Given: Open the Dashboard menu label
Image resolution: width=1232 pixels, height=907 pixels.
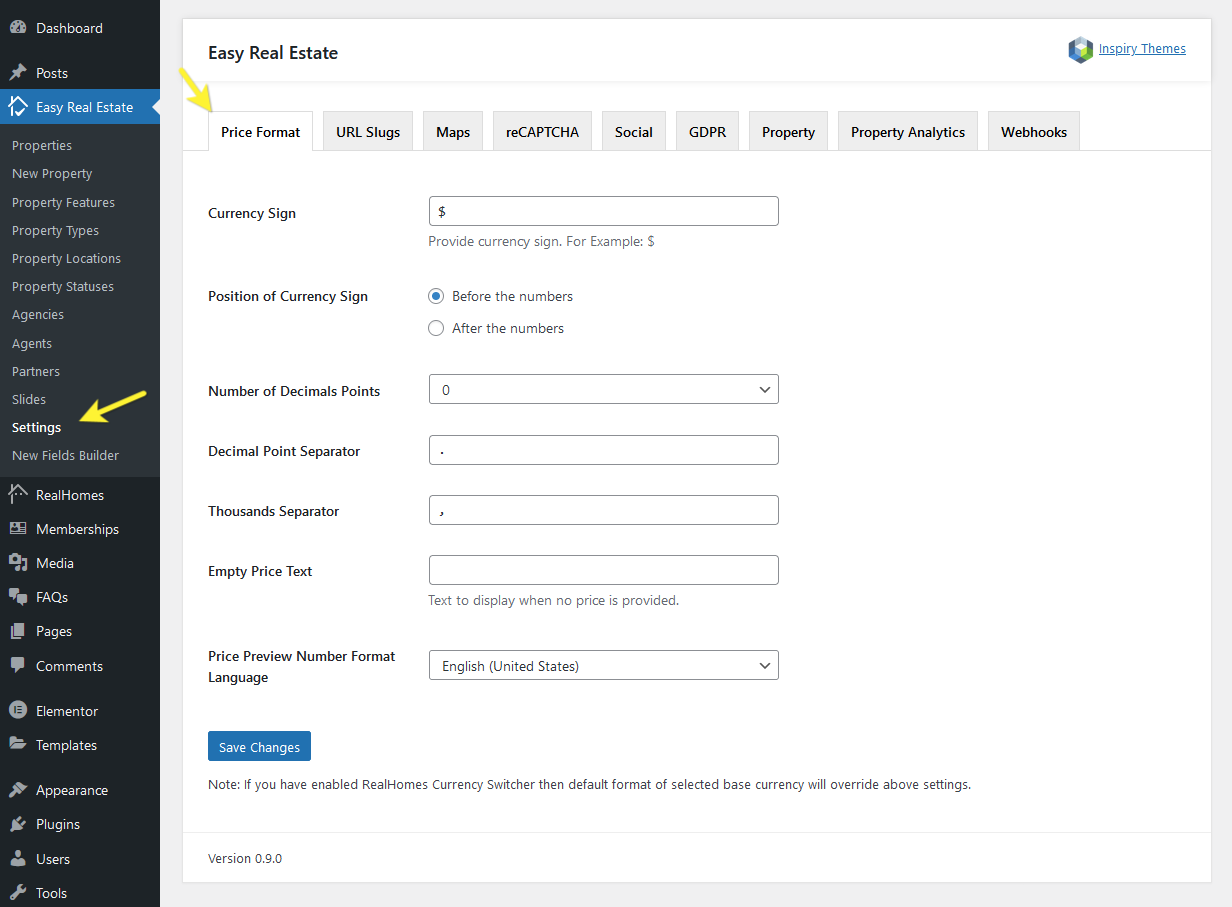Looking at the screenshot, I should tap(69, 28).
